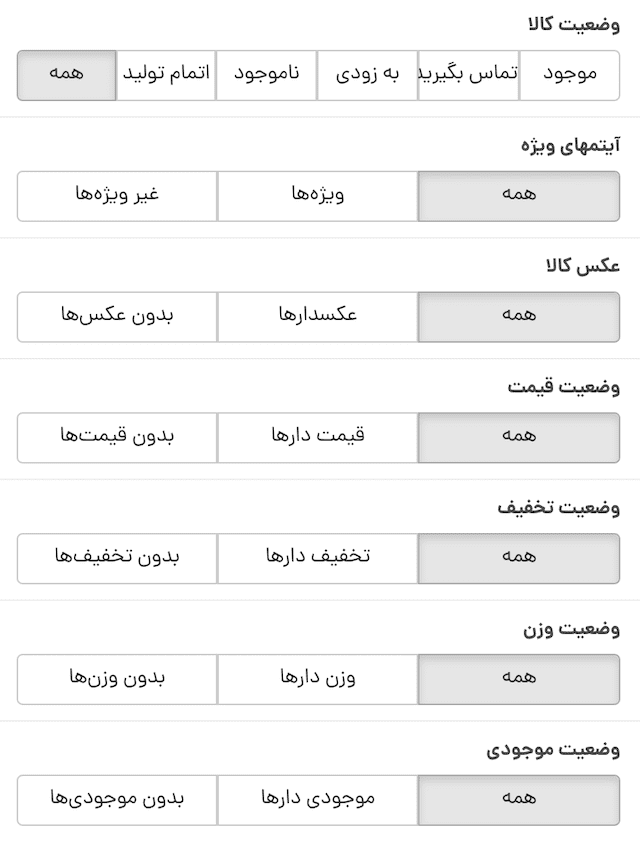Show products with images 'عکسدارها'
Screen dimensions: 640x841
coord(317,317)
